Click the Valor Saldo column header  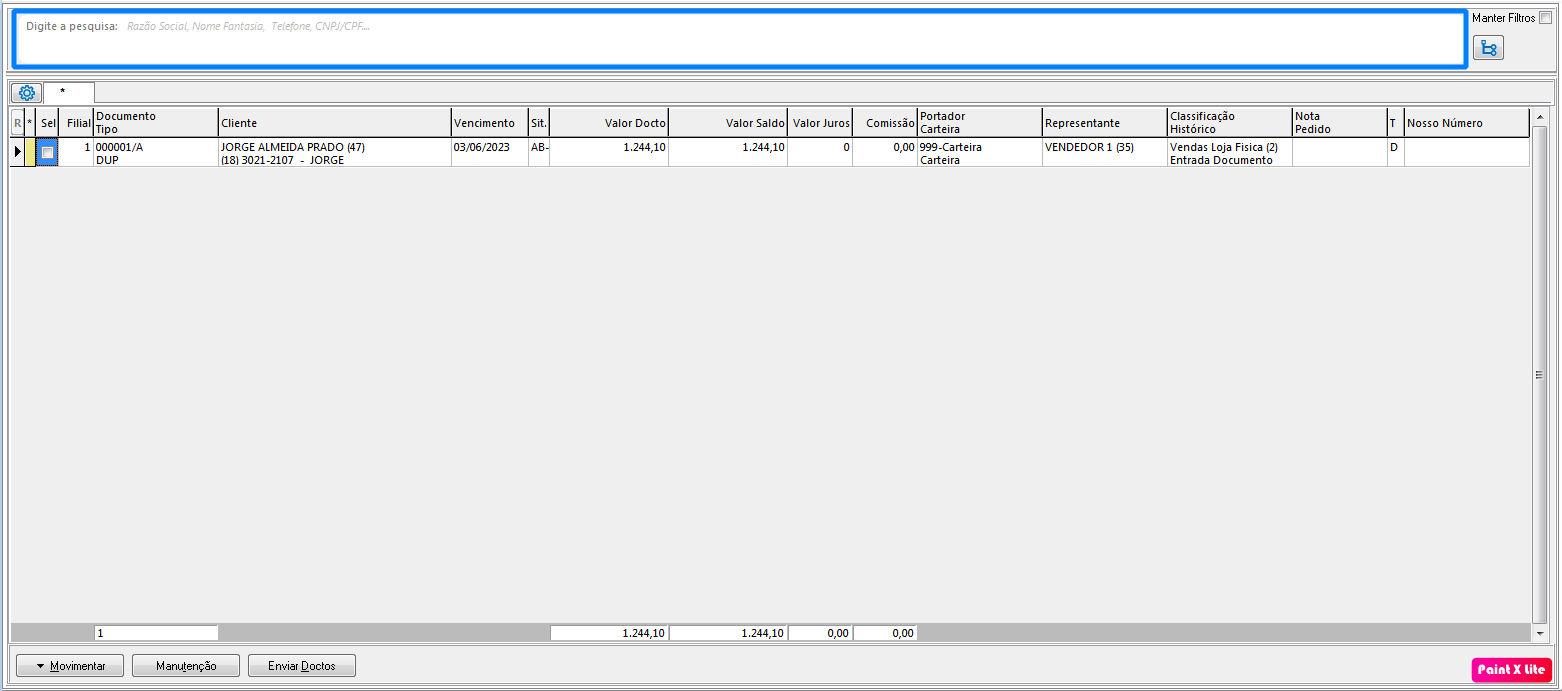click(727, 123)
